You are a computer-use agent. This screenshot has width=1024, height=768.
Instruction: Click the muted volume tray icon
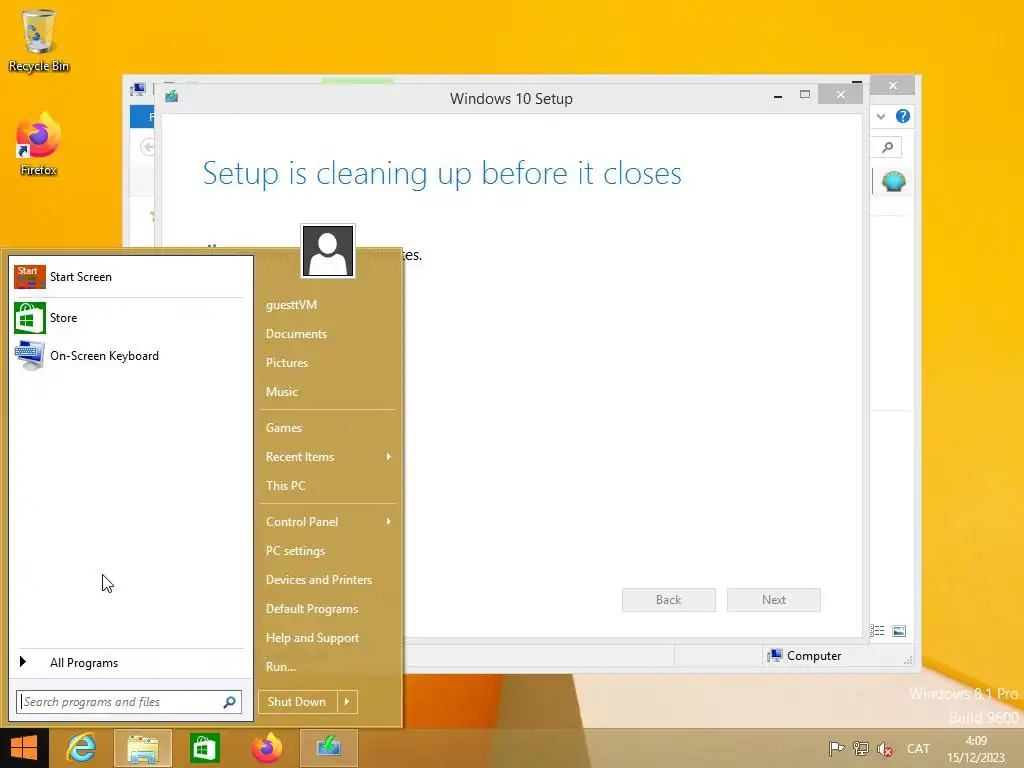(x=885, y=749)
